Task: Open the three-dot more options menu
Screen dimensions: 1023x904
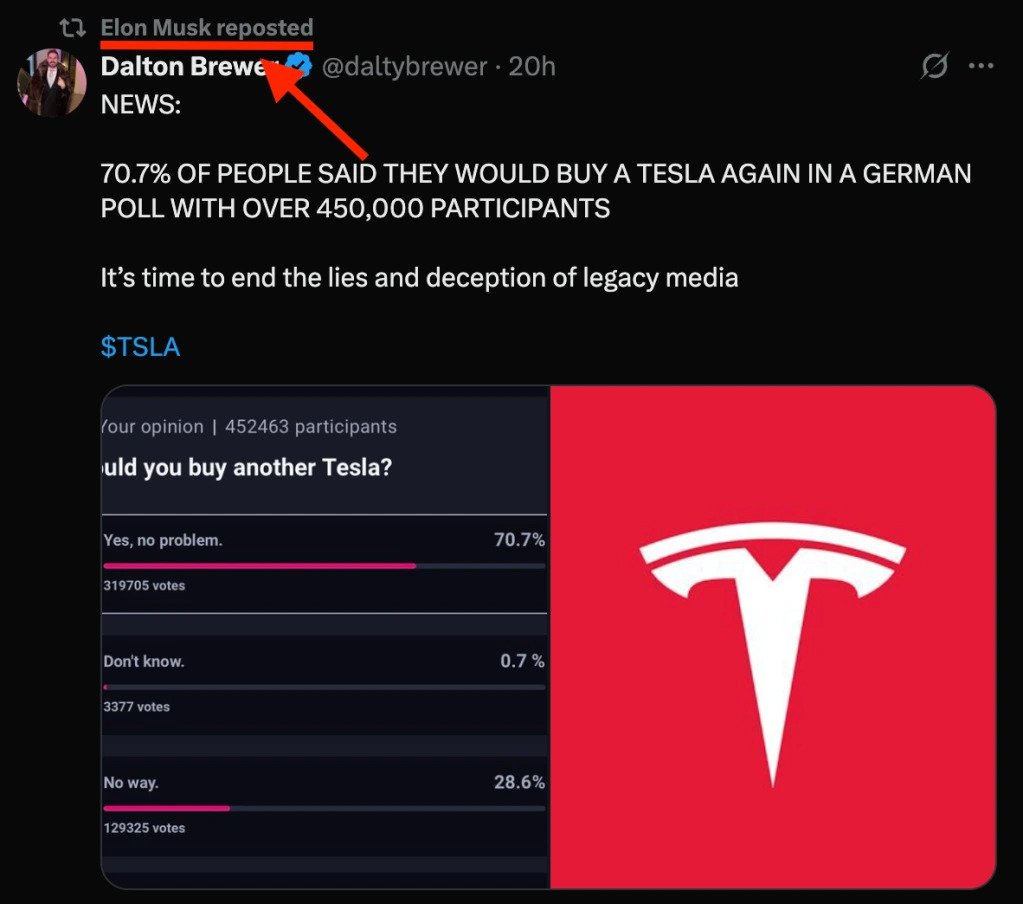Action: [981, 67]
